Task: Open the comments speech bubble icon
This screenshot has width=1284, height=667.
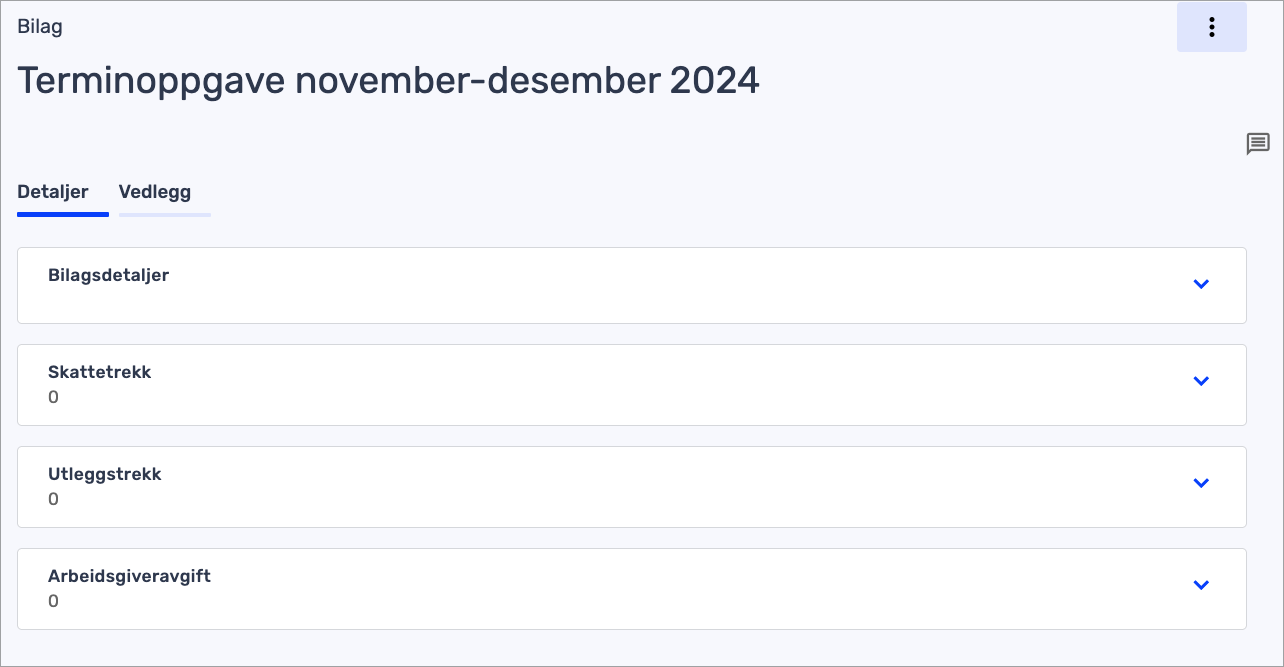Action: (x=1257, y=144)
